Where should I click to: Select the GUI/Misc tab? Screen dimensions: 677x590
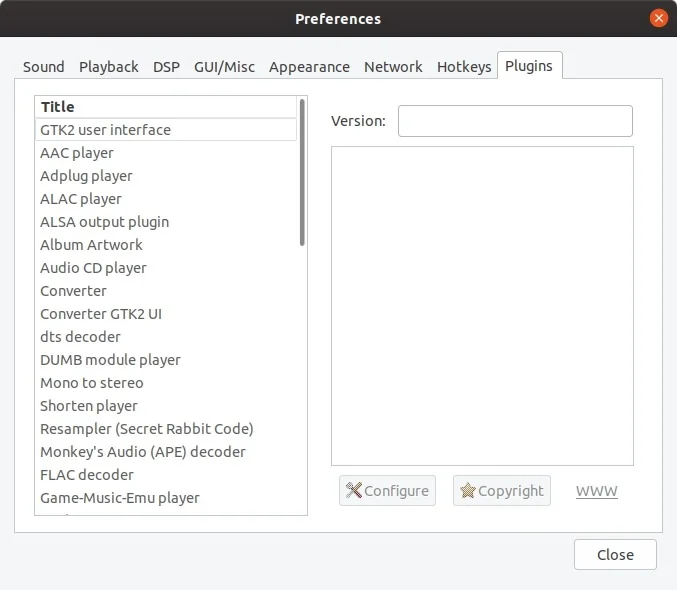(x=224, y=67)
